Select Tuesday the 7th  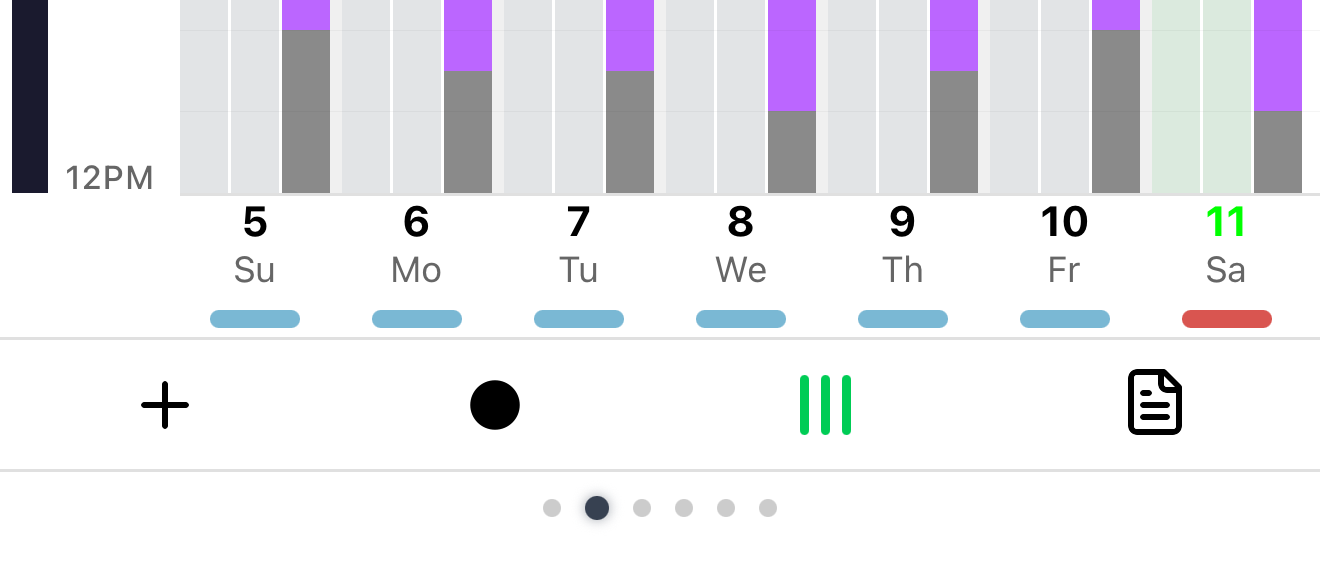tap(579, 245)
